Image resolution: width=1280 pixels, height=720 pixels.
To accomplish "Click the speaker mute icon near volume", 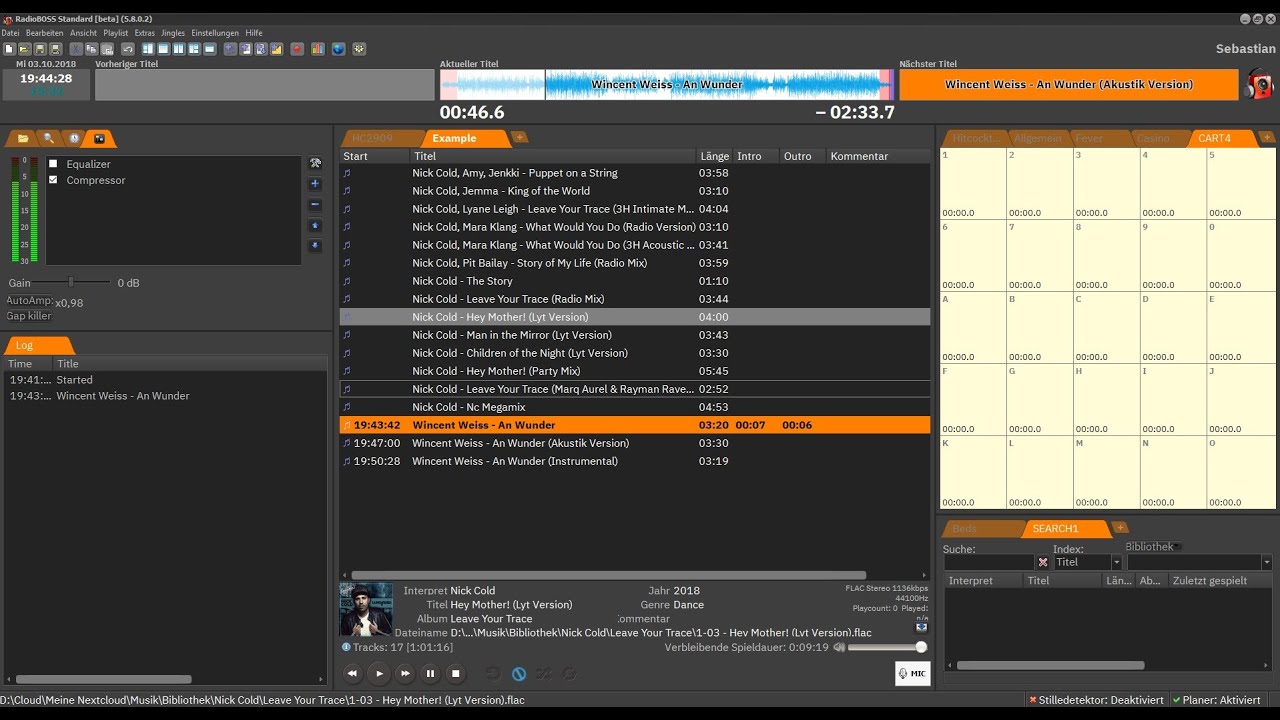I will pos(840,648).
